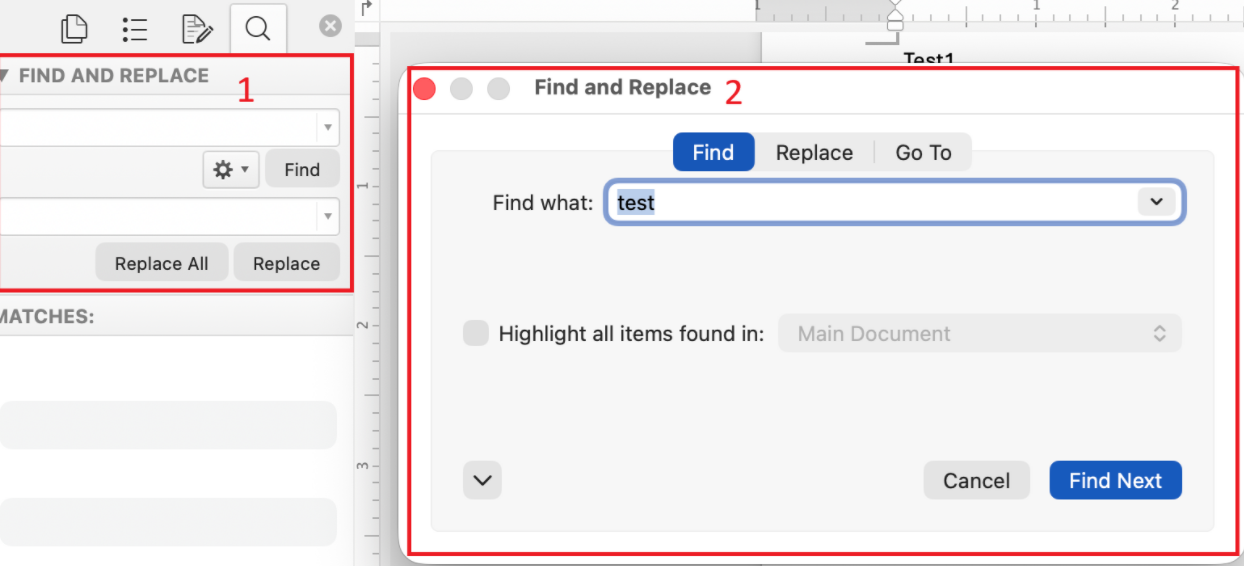Open the Find what history dropdown arrow
Image resolution: width=1244 pixels, height=566 pixels.
[x=1156, y=202]
